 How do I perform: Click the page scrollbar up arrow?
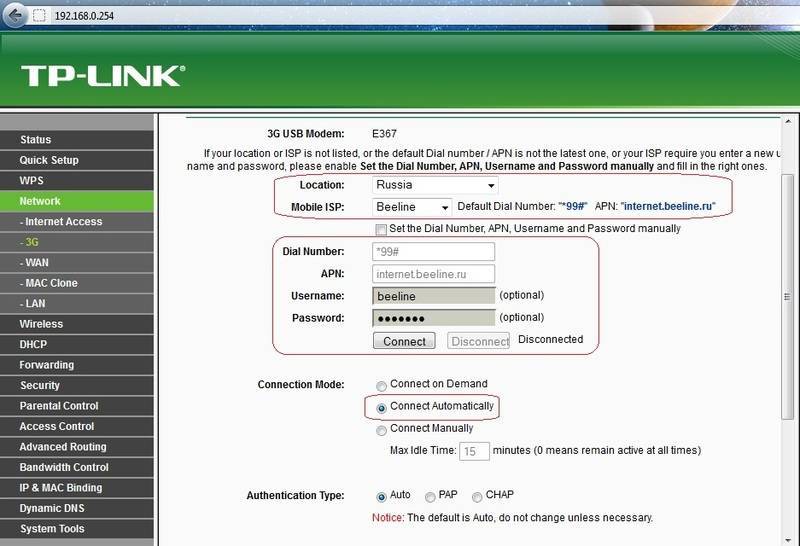click(x=788, y=121)
